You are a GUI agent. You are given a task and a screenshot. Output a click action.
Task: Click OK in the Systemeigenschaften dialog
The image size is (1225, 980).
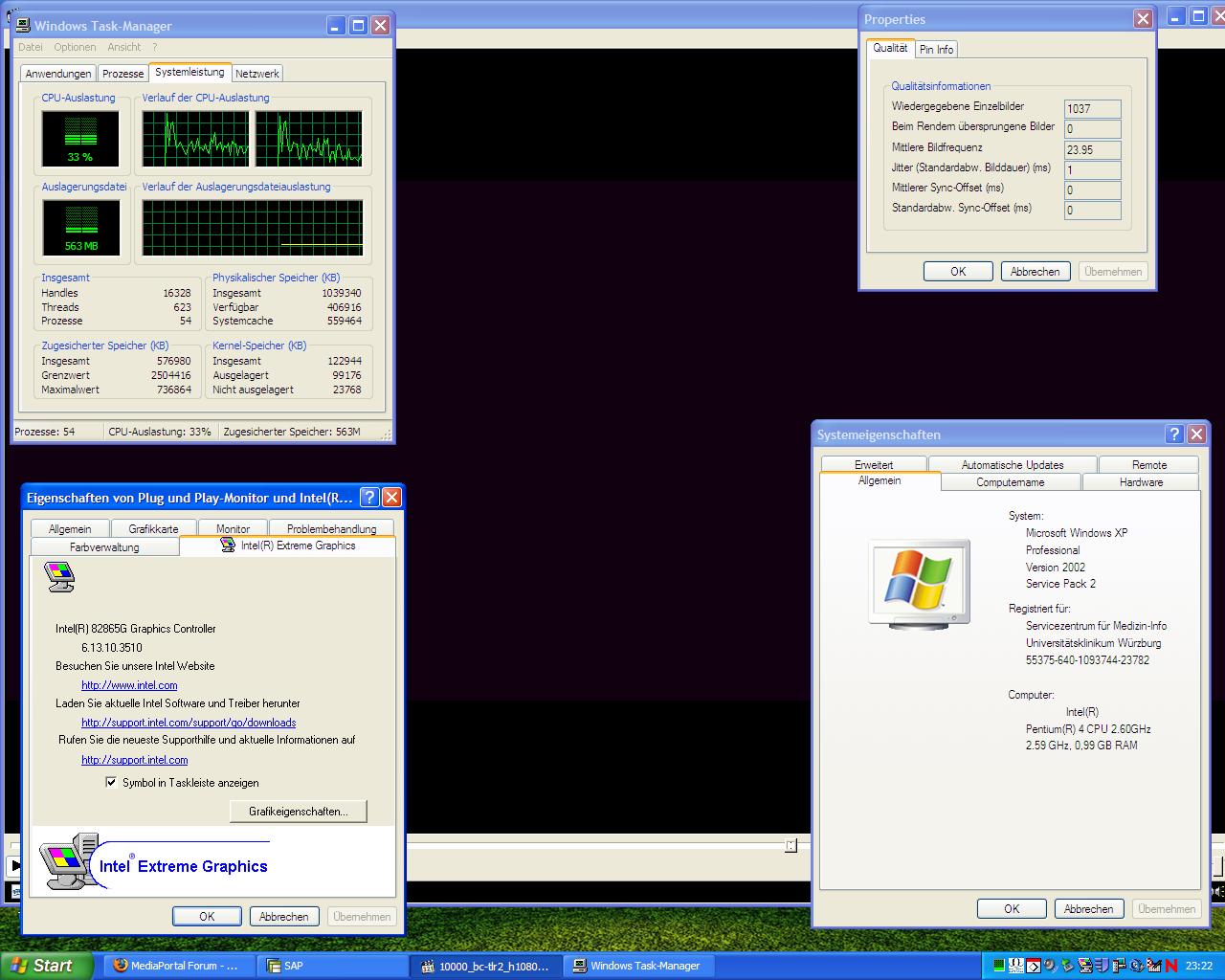click(x=1012, y=909)
